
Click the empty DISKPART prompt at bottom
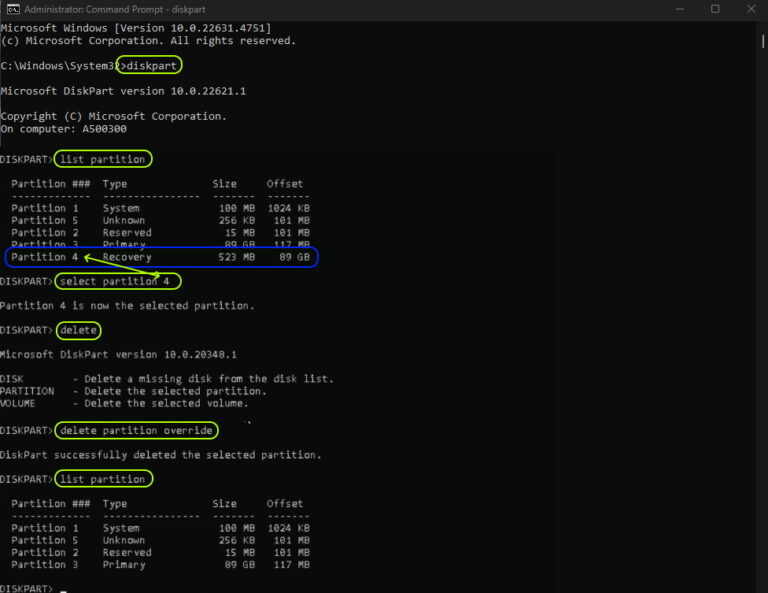pyautogui.click(x=62, y=589)
